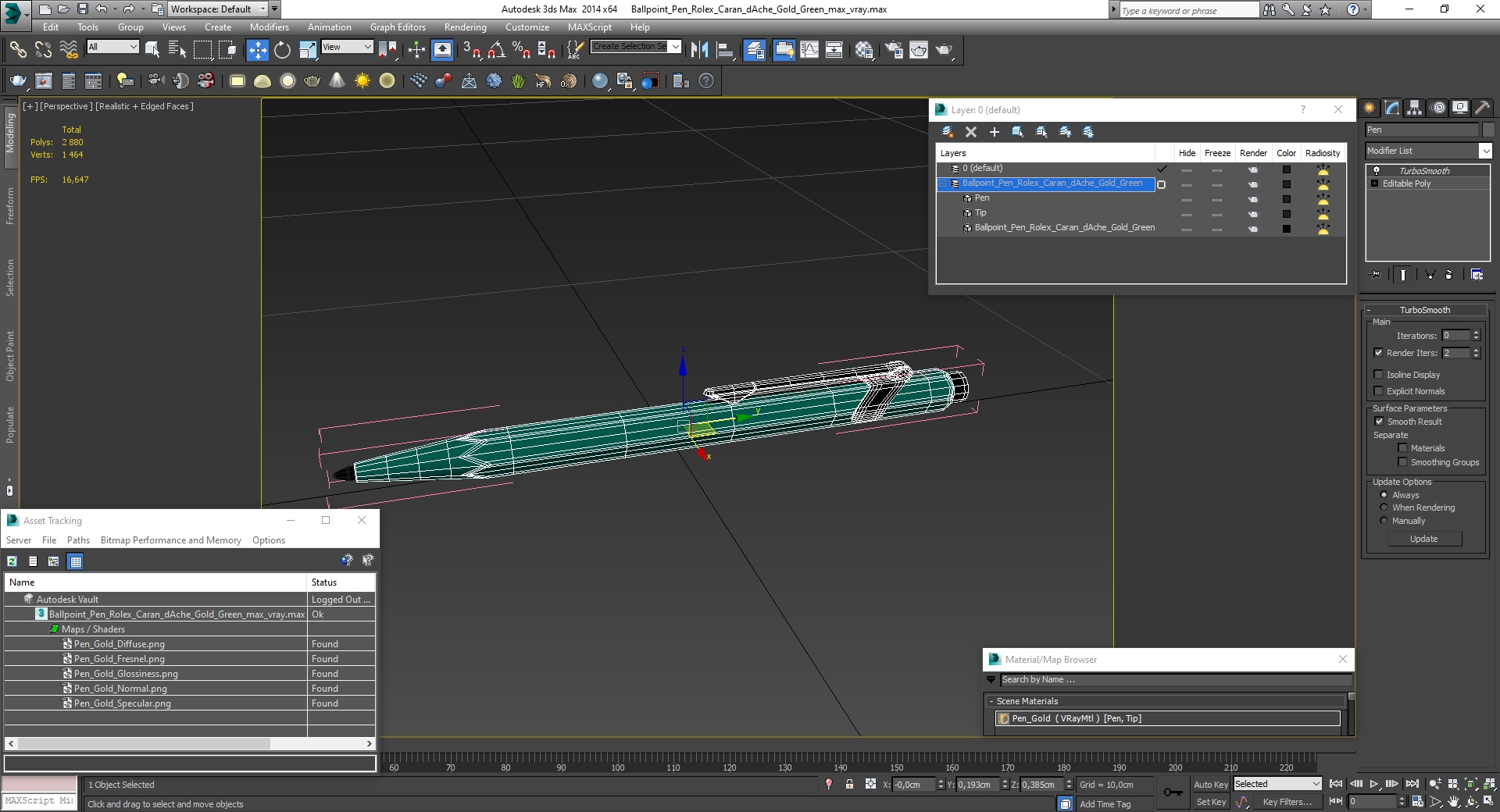The image size is (1500, 812).
Task: Select the Manually update option
Action: pos(1384,521)
